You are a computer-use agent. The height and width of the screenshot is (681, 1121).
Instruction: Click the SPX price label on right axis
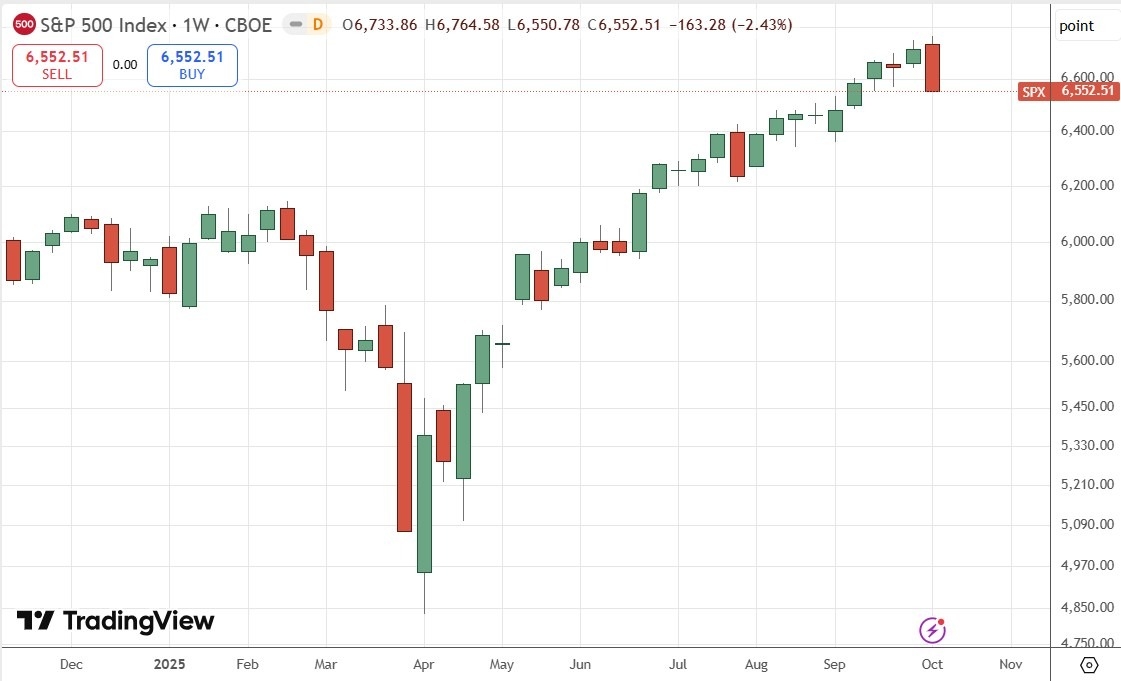1068,91
